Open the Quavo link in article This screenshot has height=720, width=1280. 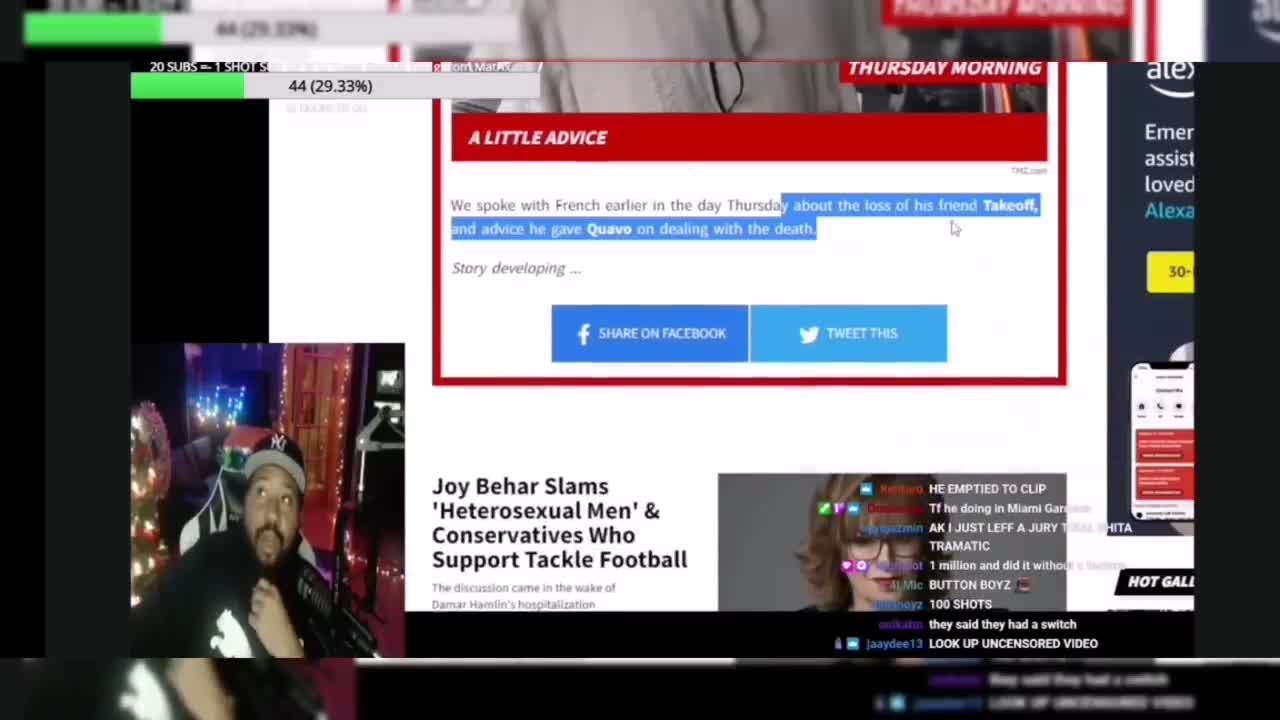(609, 229)
